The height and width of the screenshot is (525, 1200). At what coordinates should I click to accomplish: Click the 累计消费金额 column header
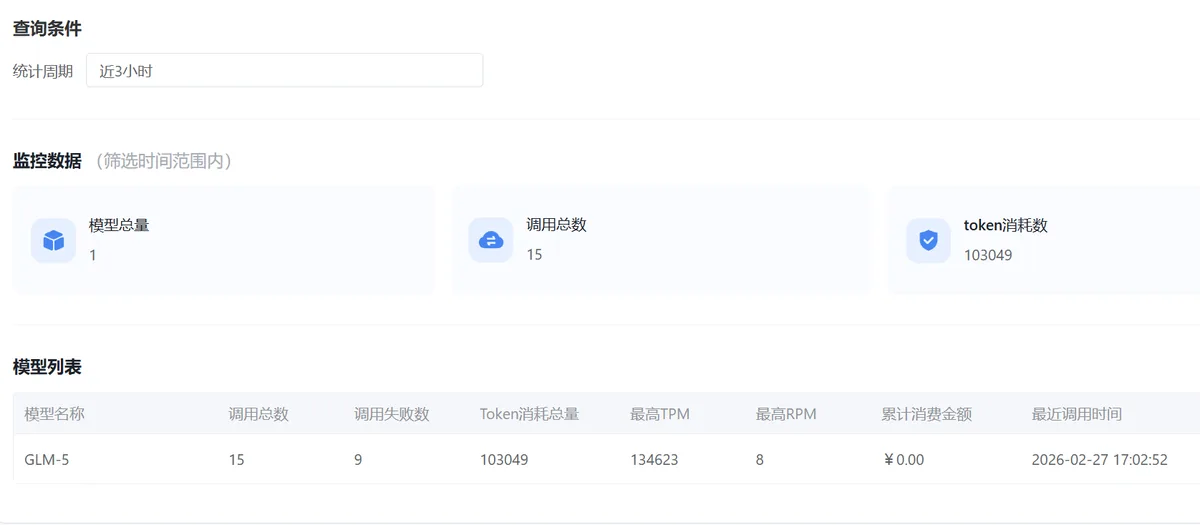(927, 414)
